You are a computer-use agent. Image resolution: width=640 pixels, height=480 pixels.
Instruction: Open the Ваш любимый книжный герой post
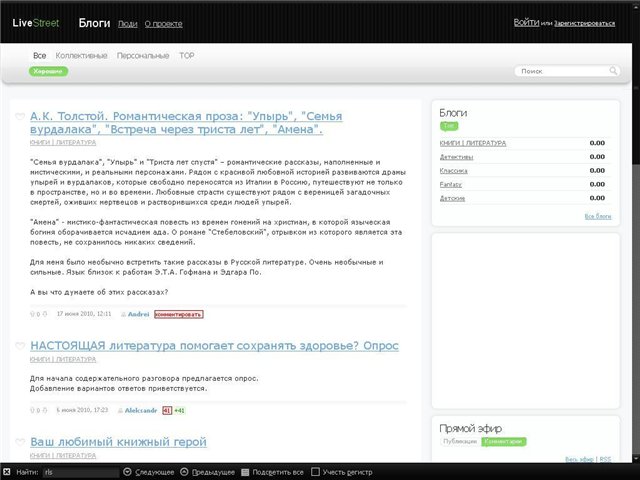click(x=118, y=442)
